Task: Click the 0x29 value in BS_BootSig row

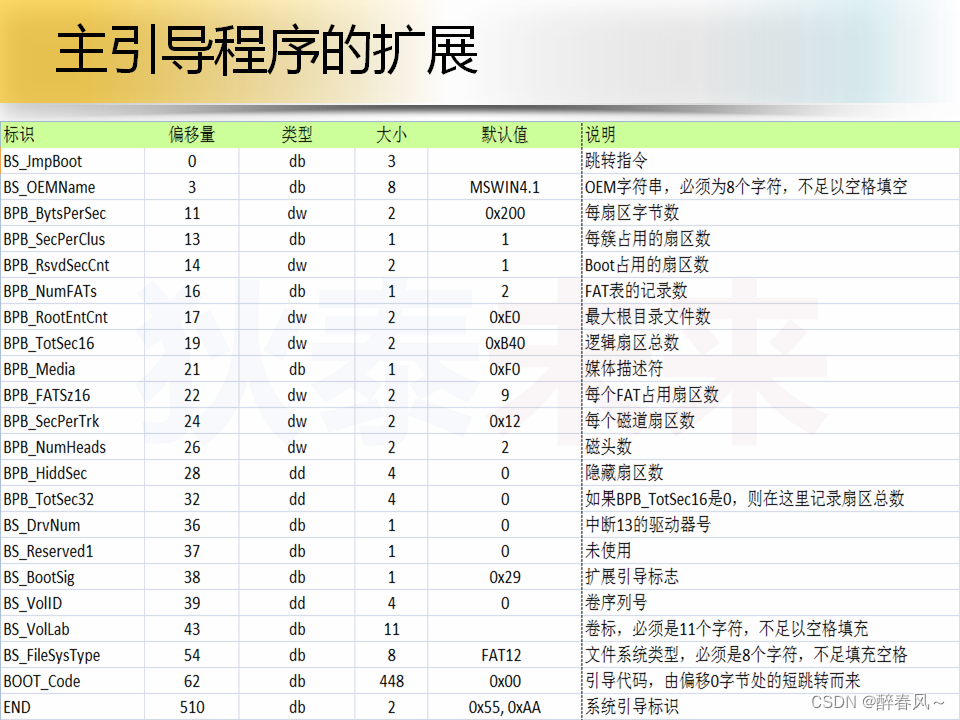Action: click(x=505, y=577)
